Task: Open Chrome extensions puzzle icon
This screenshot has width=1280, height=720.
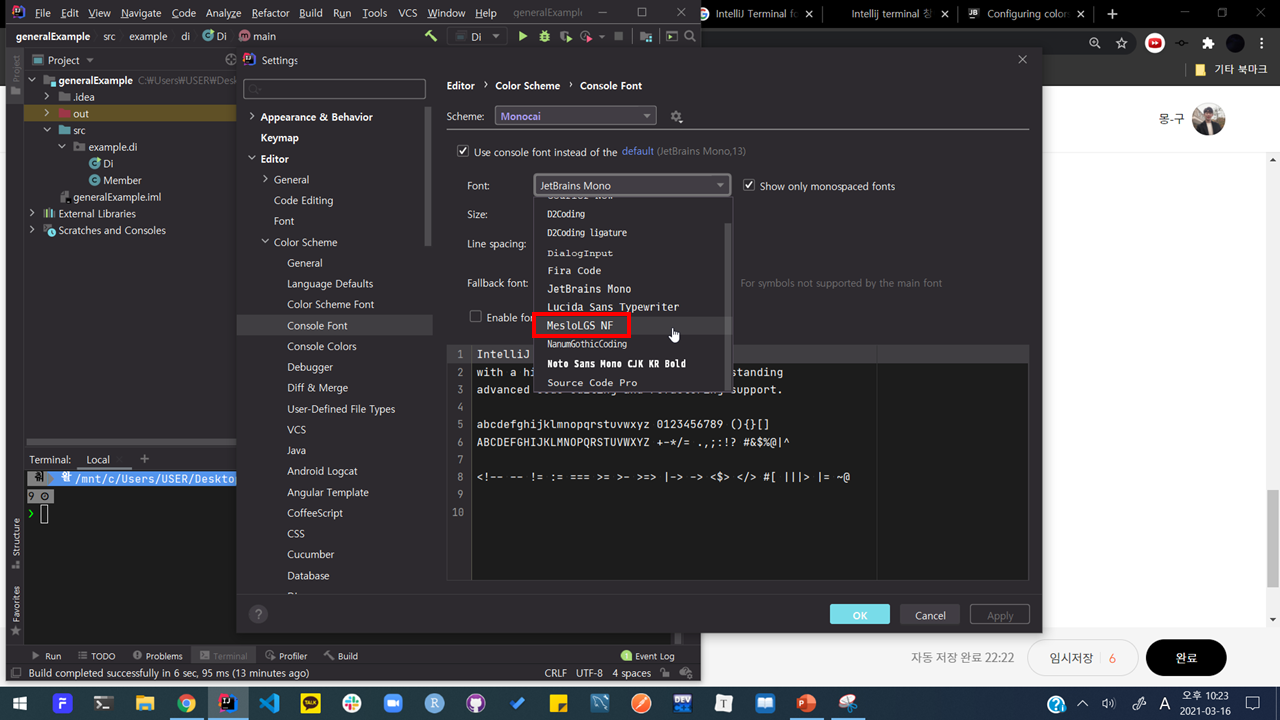Action: (x=1208, y=43)
